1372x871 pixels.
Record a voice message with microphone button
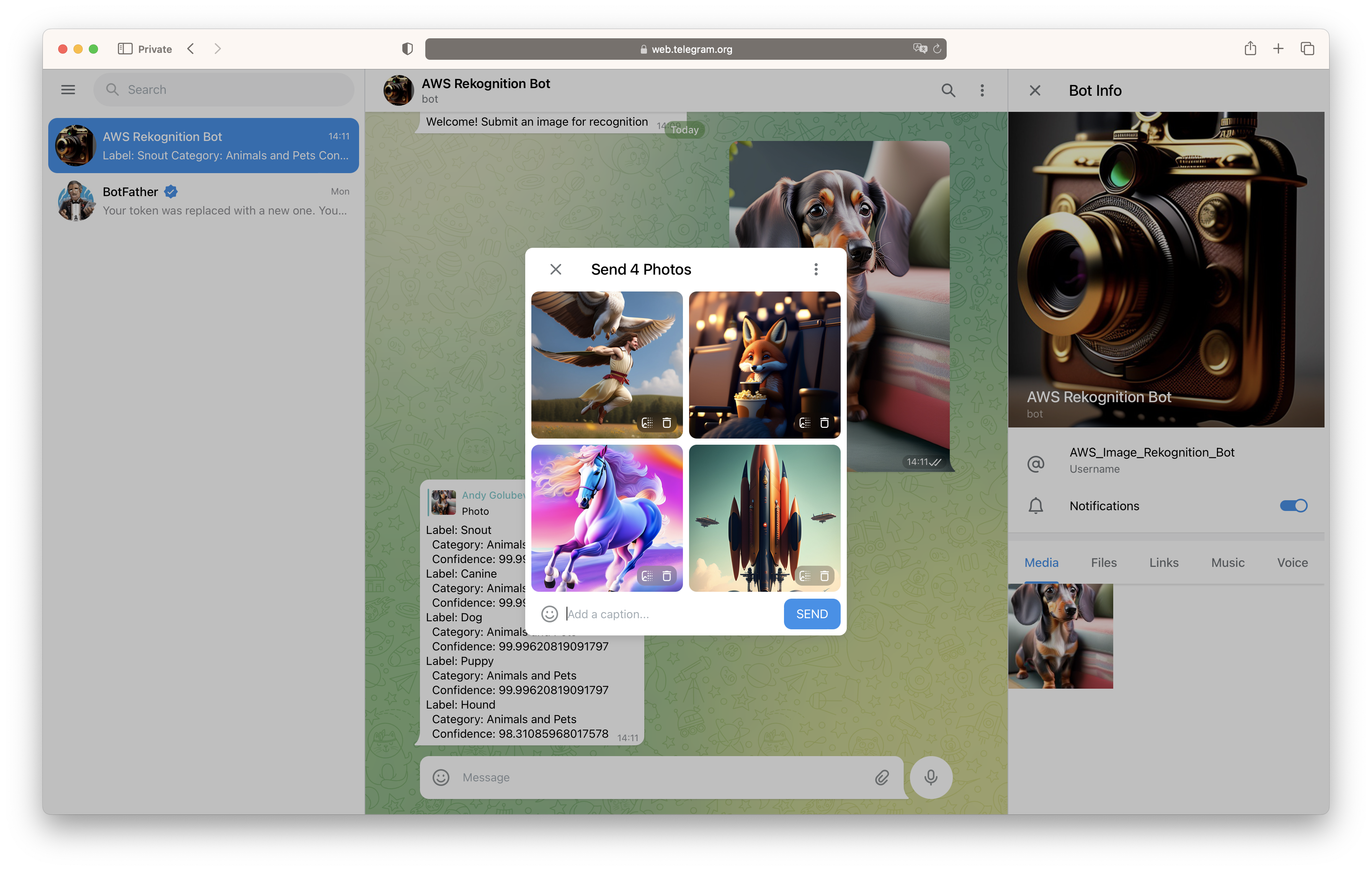(931, 778)
